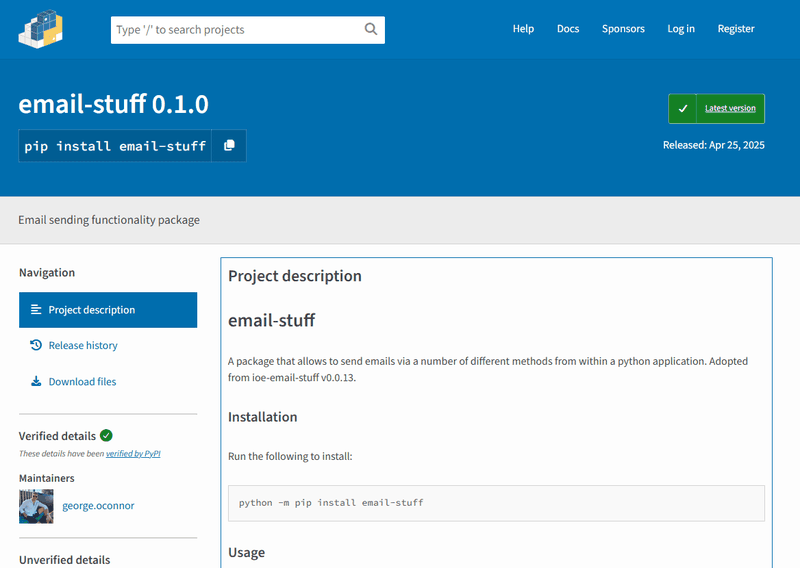Follow the verified by PyPI link

pyautogui.click(x=133, y=453)
